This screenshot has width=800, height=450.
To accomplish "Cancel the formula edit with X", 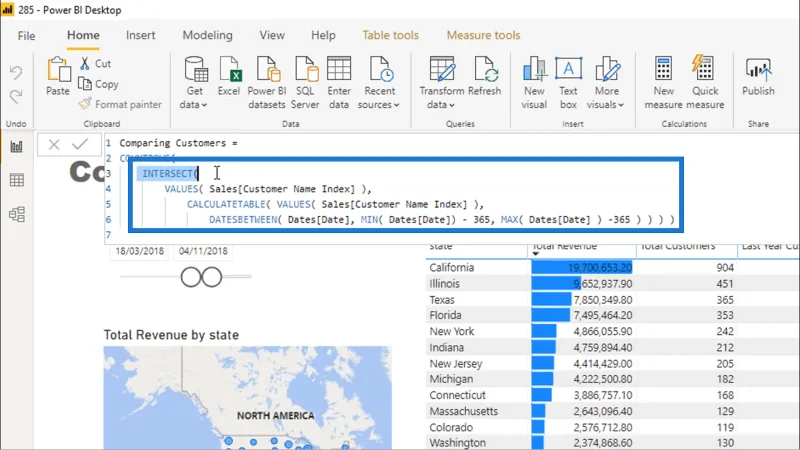I will tap(54, 144).
